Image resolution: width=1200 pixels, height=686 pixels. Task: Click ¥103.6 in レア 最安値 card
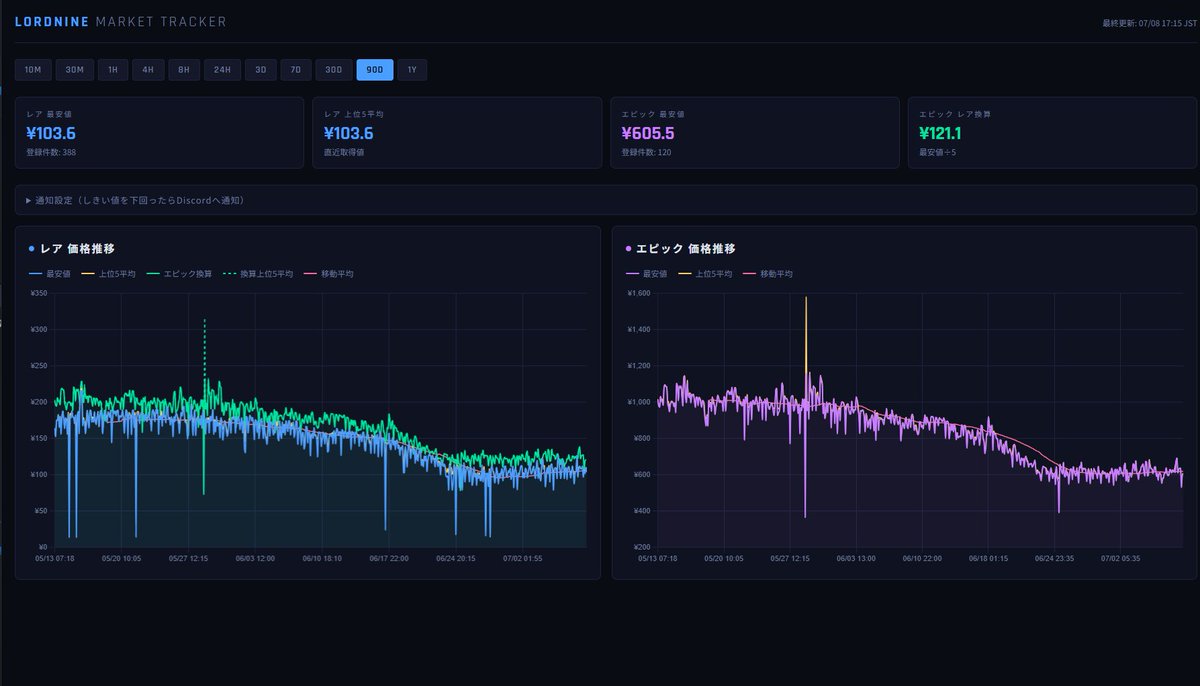[51, 133]
